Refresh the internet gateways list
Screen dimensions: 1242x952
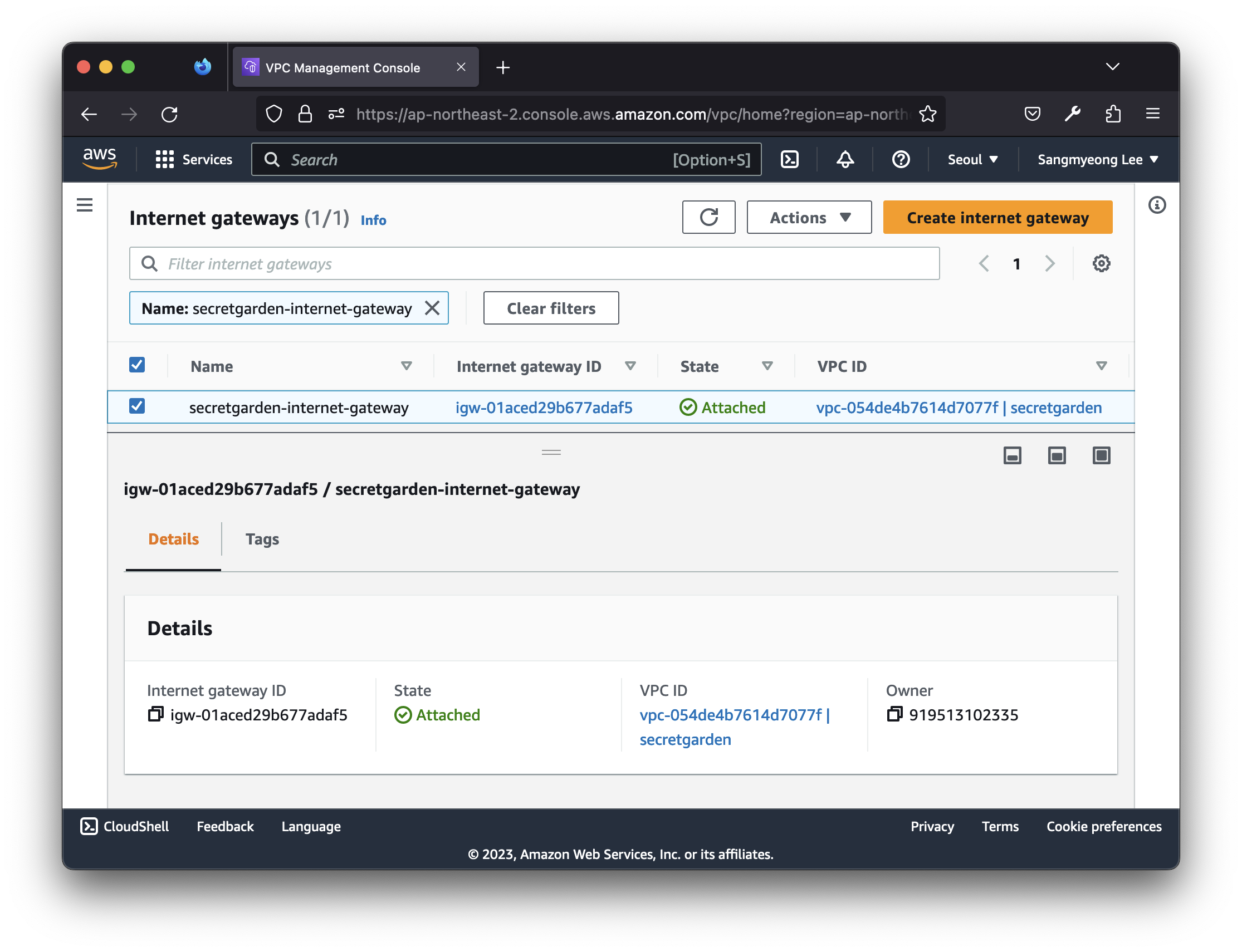pyautogui.click(x=708, y=218)
